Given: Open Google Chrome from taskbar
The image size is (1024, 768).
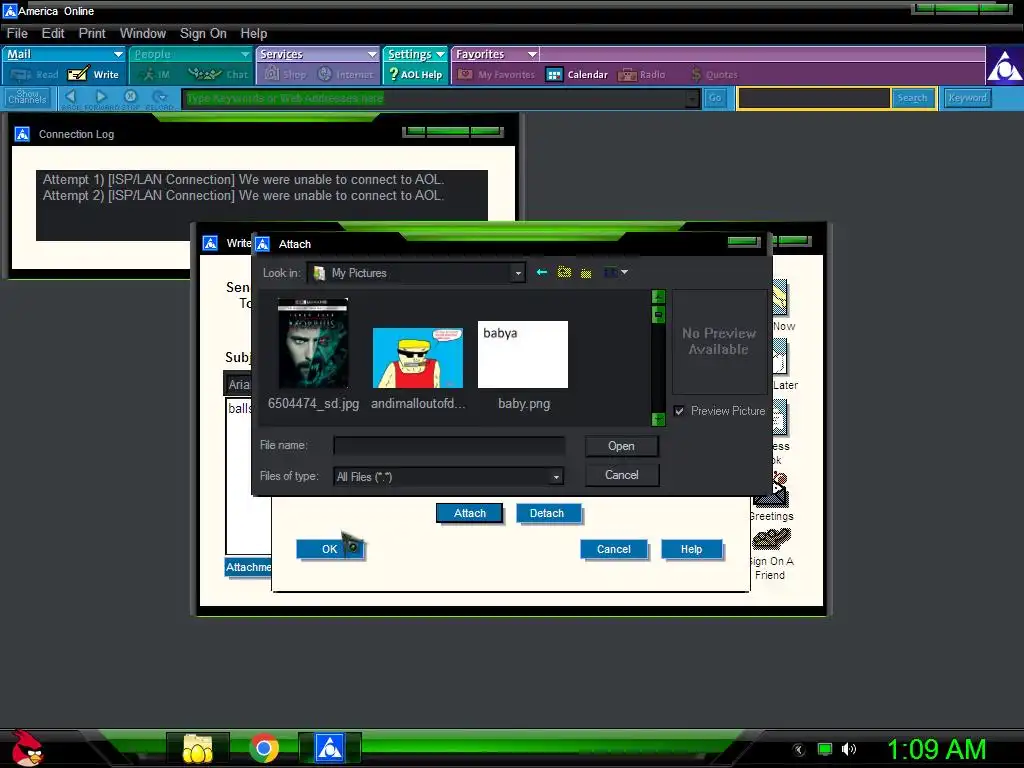Looking at the screenshot, I should click(264, 748).
